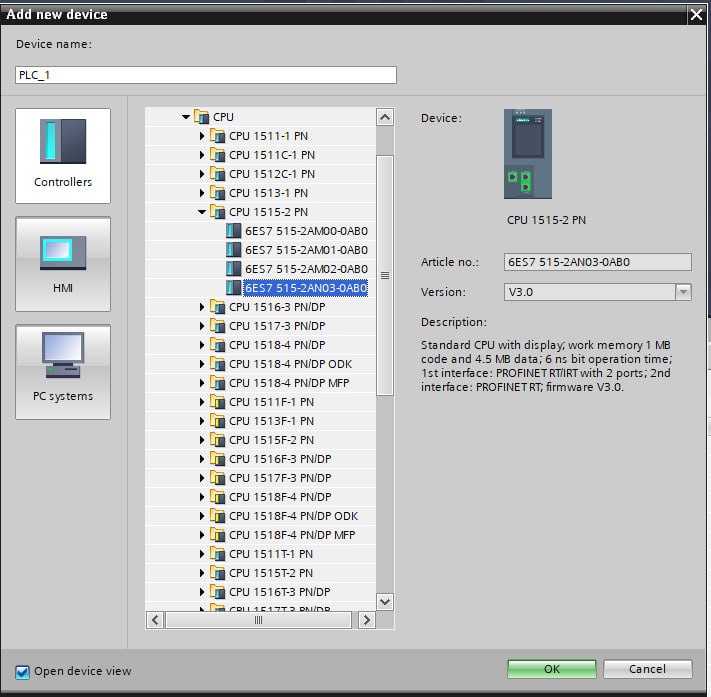This screenshot has width=711, height=697.
Task: Click the CPU 1518F-4 PN/DP MFP folder icon
Action: [x=218, y=536]
